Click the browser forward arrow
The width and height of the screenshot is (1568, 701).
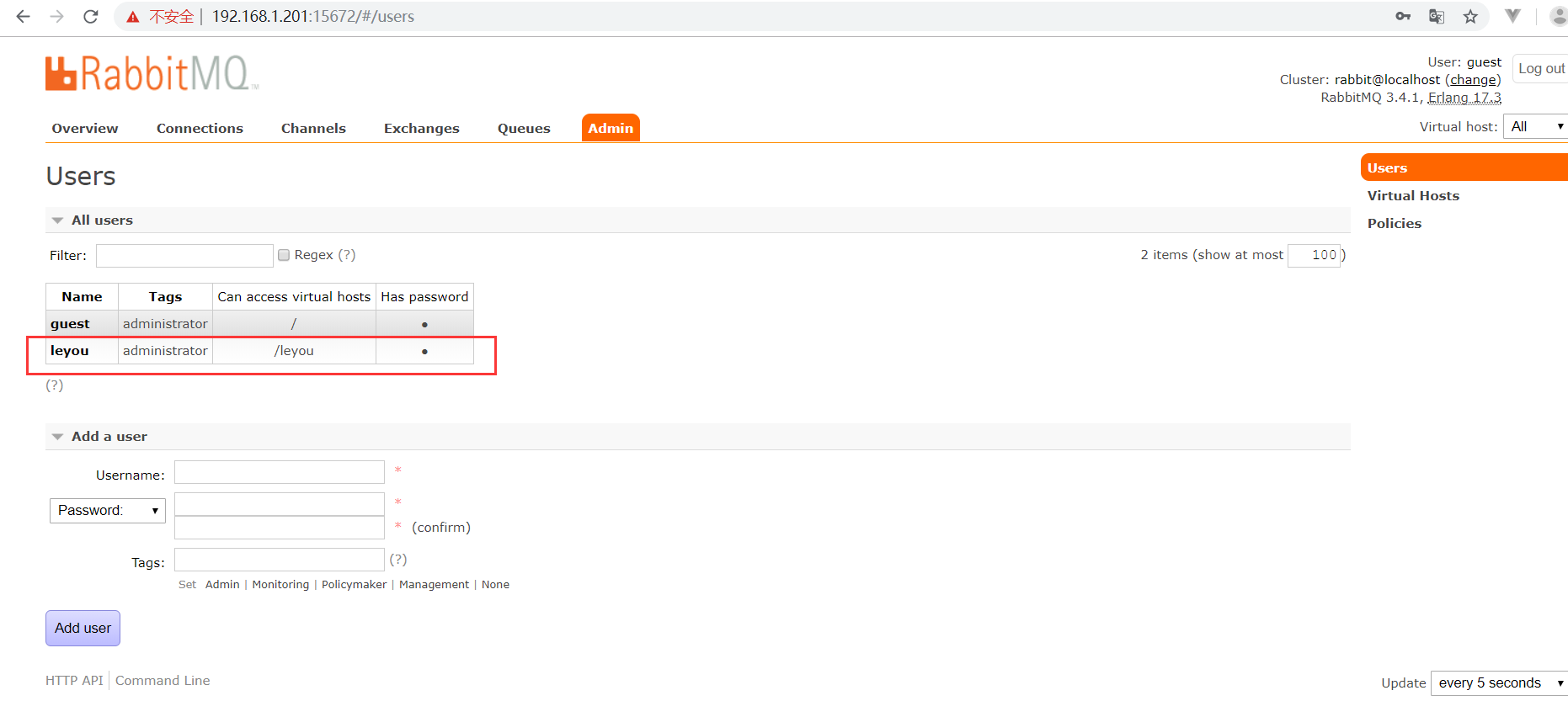coord(56,16)
